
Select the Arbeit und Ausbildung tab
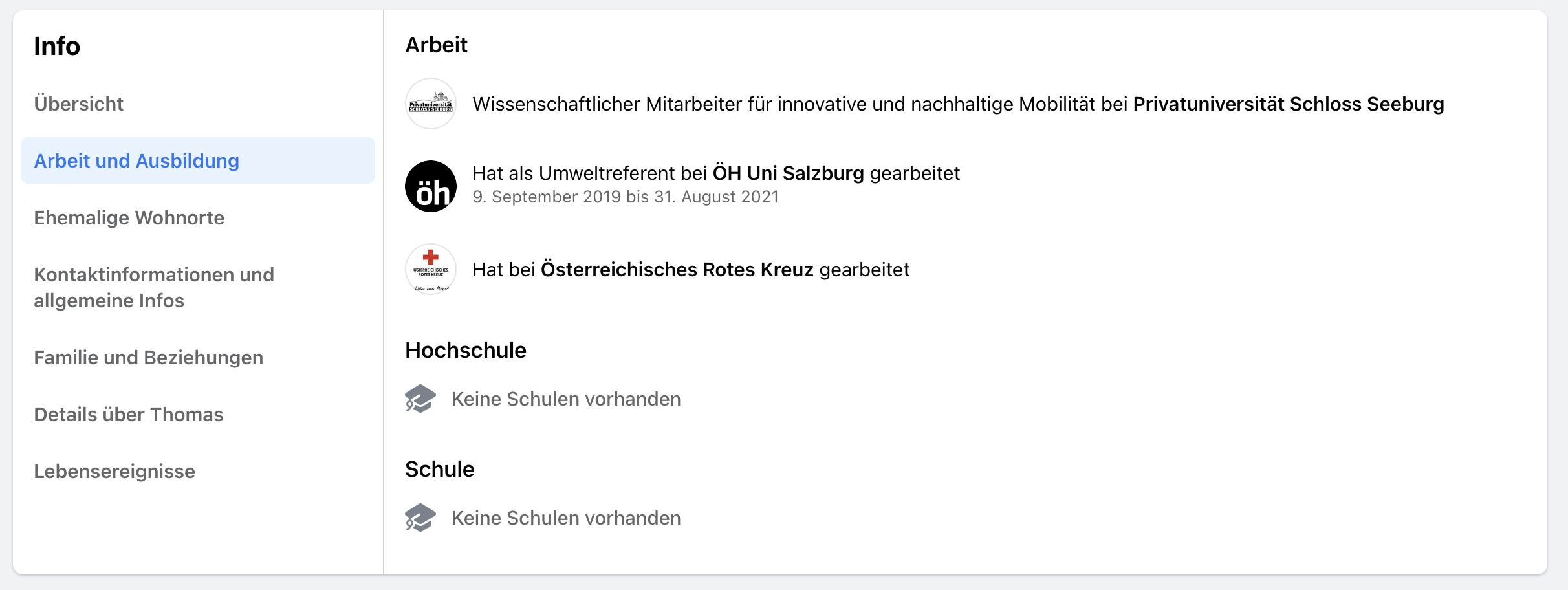tap(198, 160)
